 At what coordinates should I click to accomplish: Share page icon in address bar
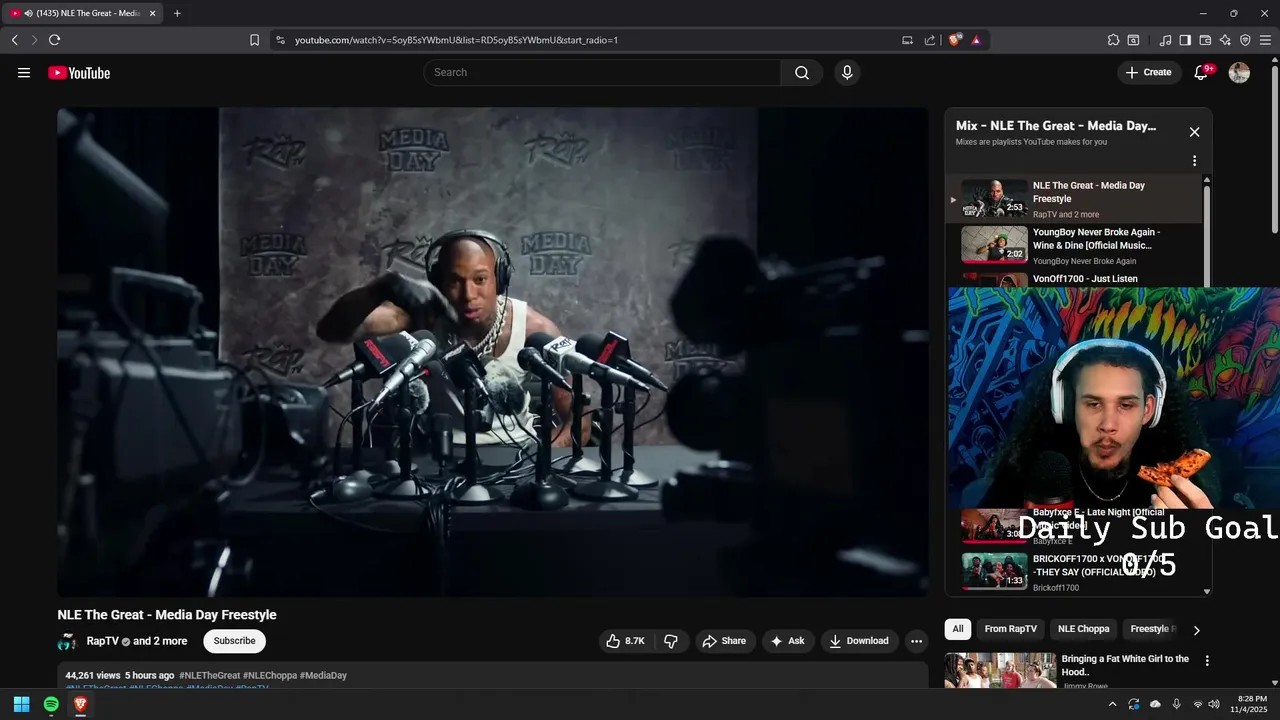(x=930, y=40)
